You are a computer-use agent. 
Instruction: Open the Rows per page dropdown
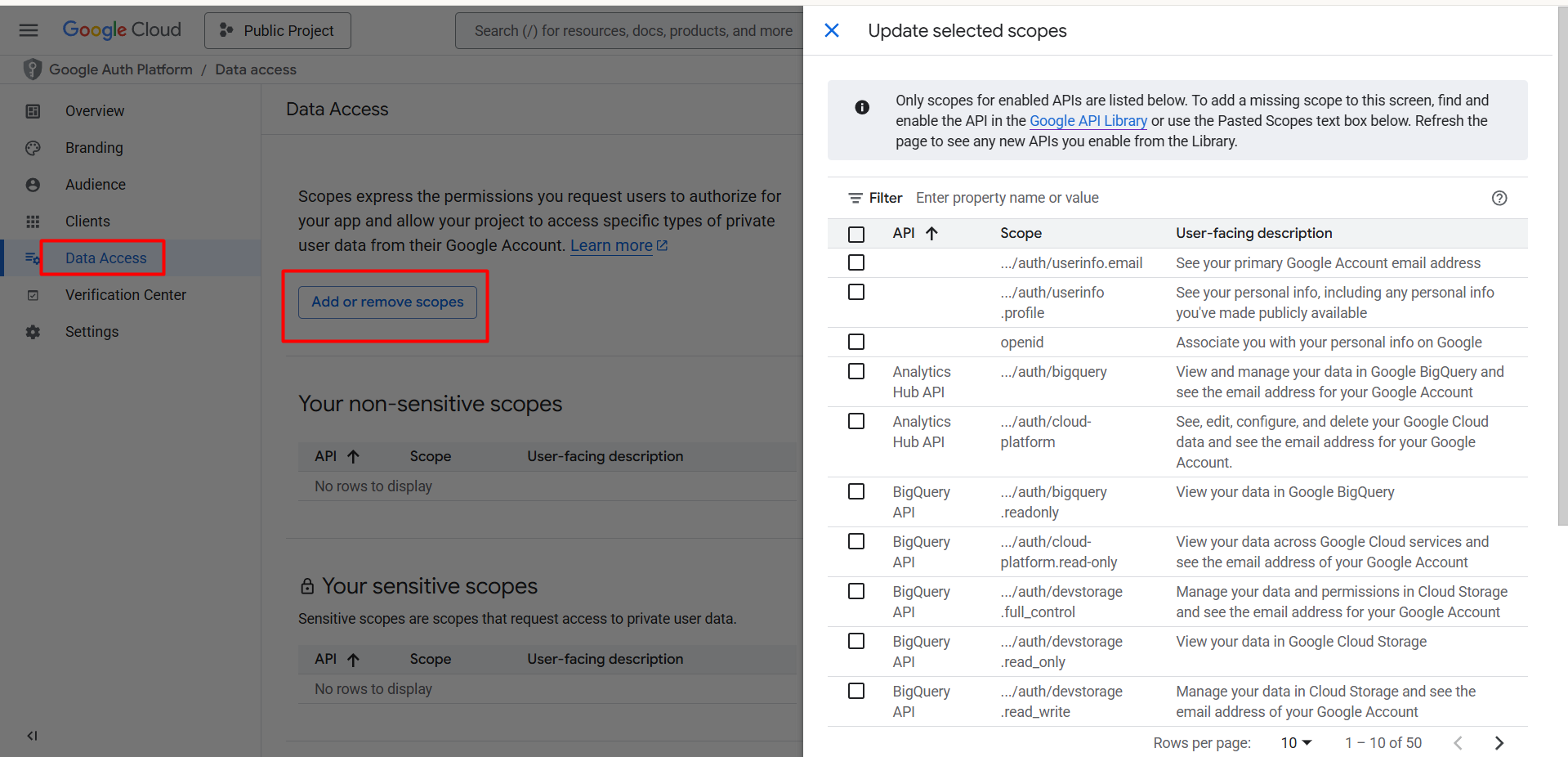pos(1296,743)
